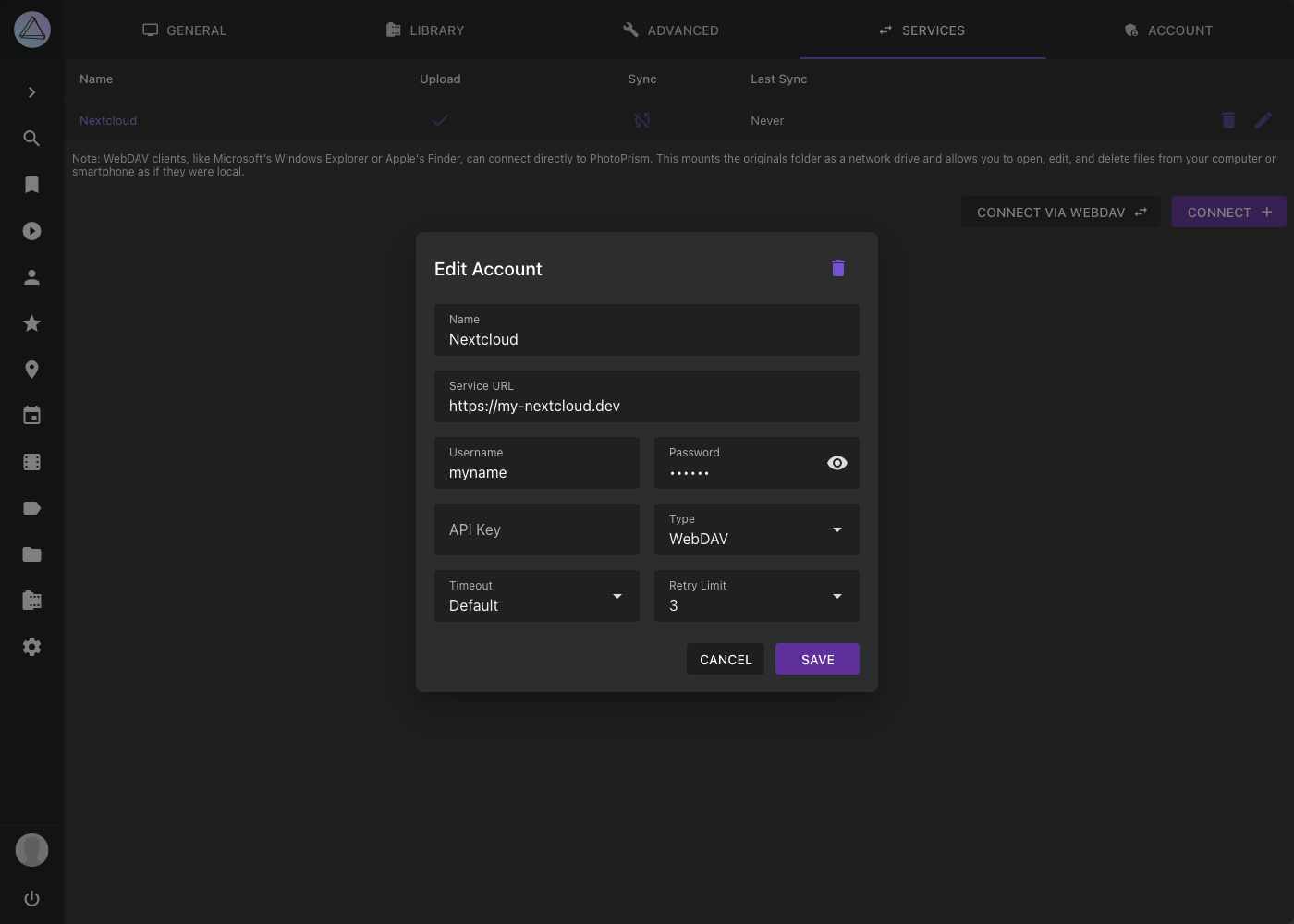Delete the account using the trash icon

(837, 268)
